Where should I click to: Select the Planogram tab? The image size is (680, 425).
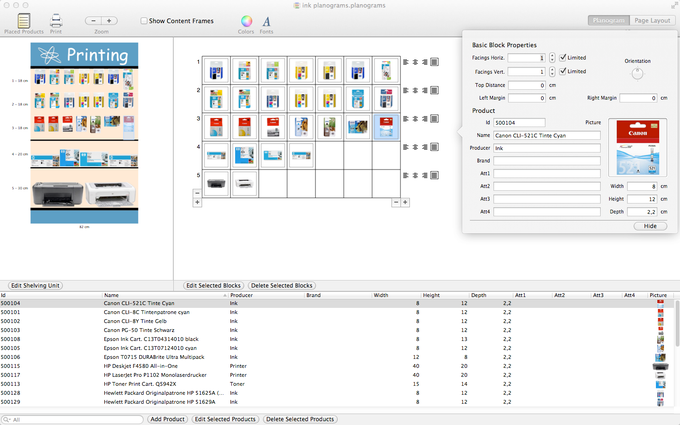pyautogui.click(x=609, y=20)
